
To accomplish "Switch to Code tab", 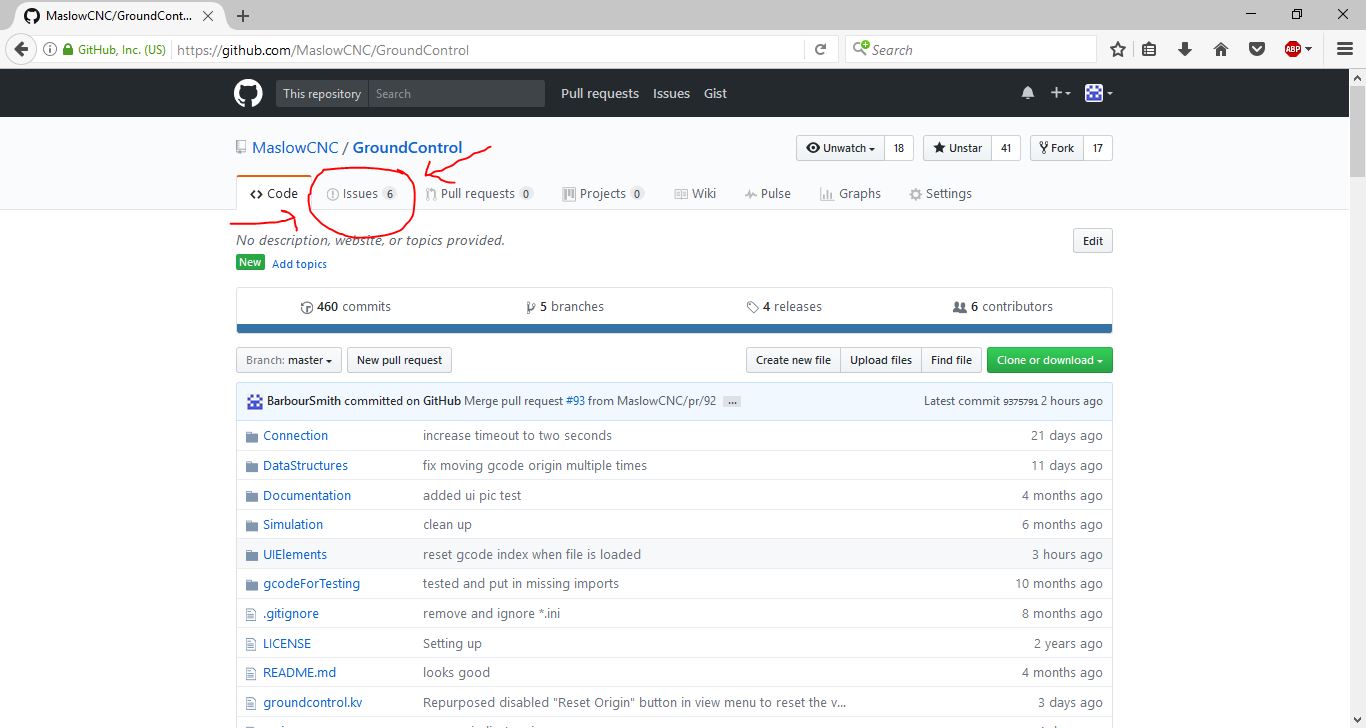I will (x=274, y=194).
